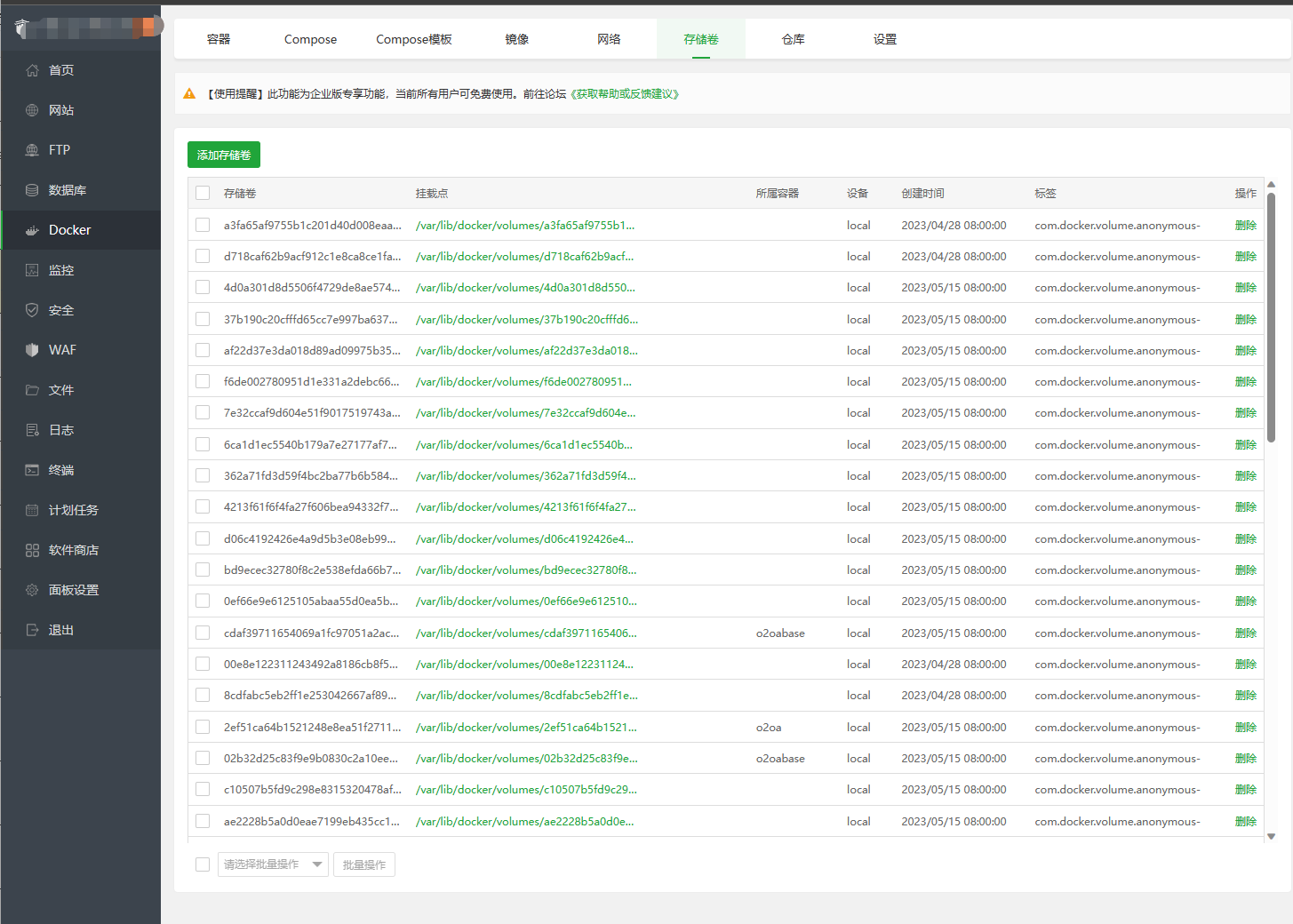This screenshot has height=924, width=1293.
Task: Select the 存储卷 tab
Action: [701, 39]
